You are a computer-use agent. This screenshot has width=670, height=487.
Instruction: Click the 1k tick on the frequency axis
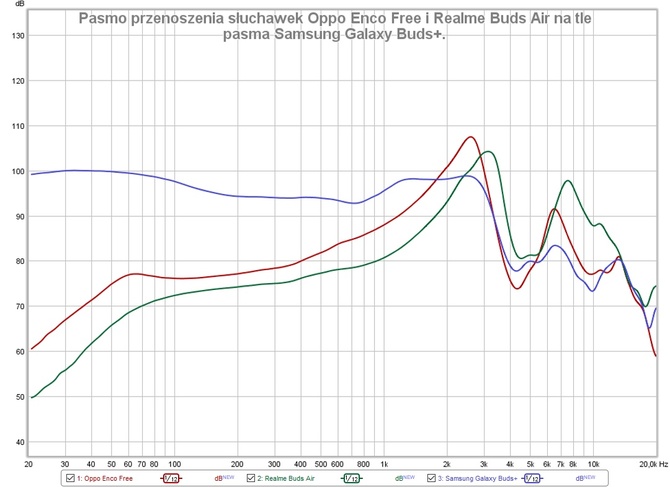point(384,464)
